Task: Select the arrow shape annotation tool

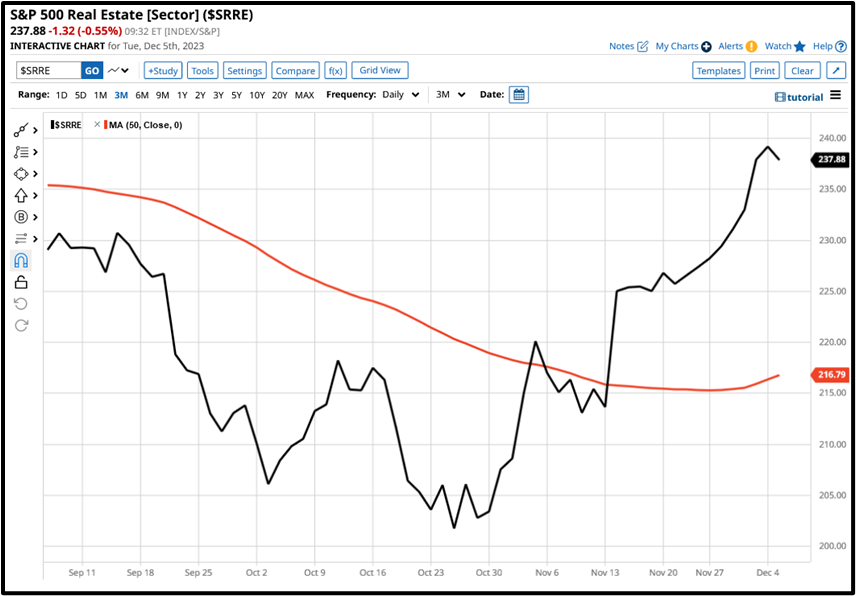Action: (x=20, y=195)
